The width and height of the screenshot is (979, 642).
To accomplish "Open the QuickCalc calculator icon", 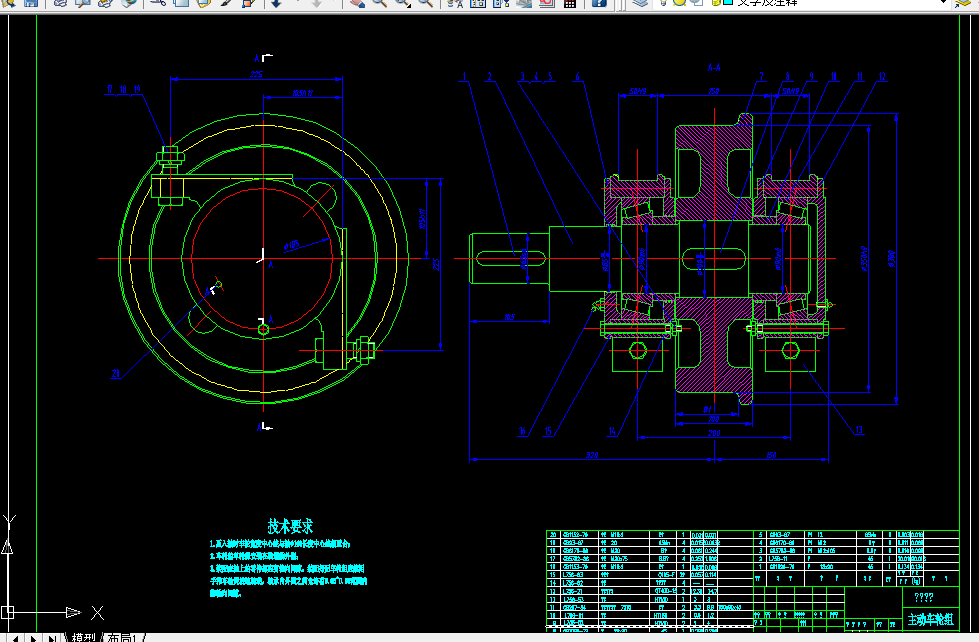I will coord(569,3).
